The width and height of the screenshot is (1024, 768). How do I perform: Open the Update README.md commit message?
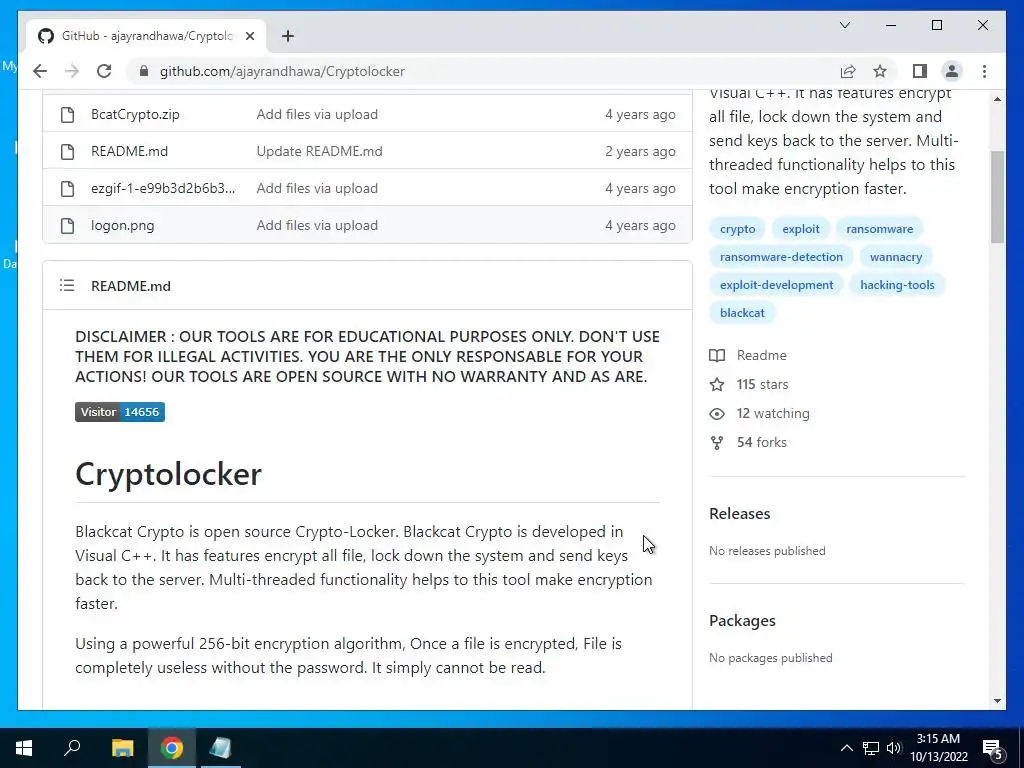click(319, 152)
